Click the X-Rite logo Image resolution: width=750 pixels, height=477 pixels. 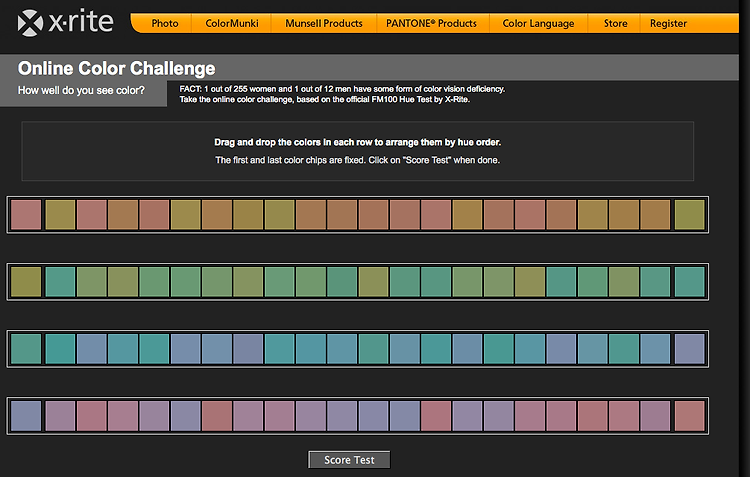click(65, 22)
